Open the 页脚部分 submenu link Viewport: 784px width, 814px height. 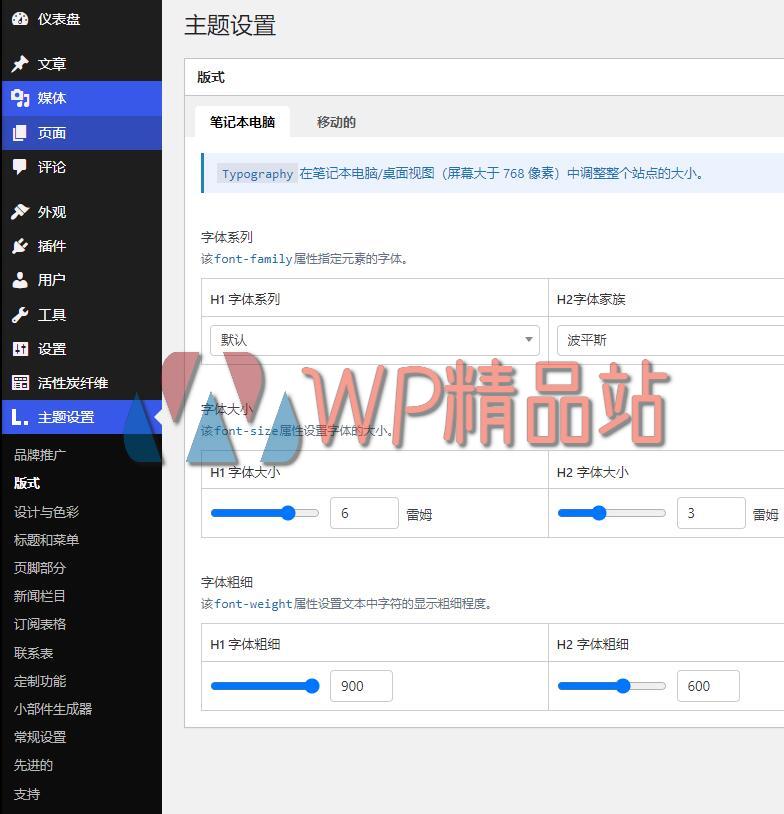pyautogui.click(x=39, y=567)
